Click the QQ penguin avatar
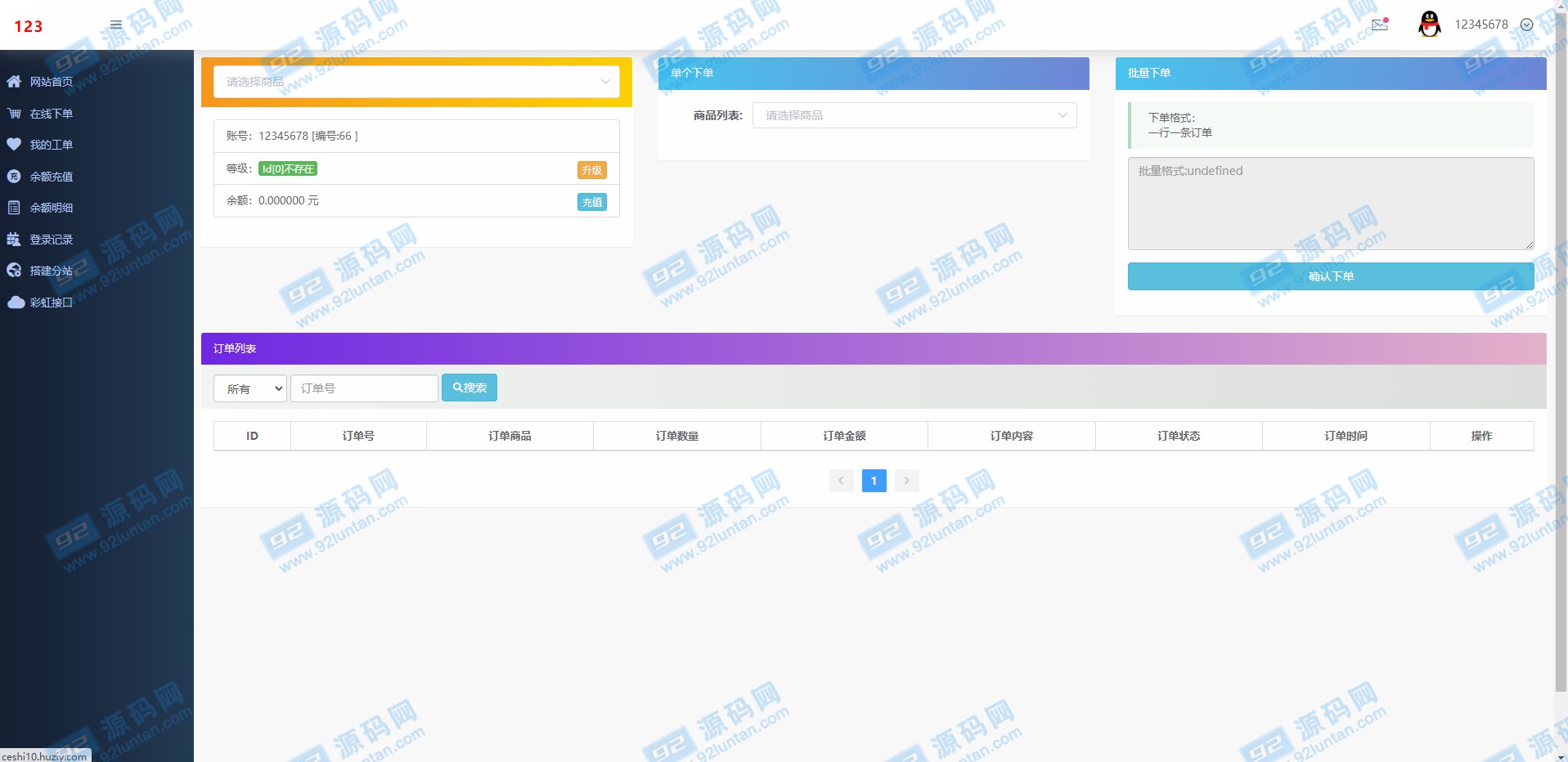 tap(1429, 25)
